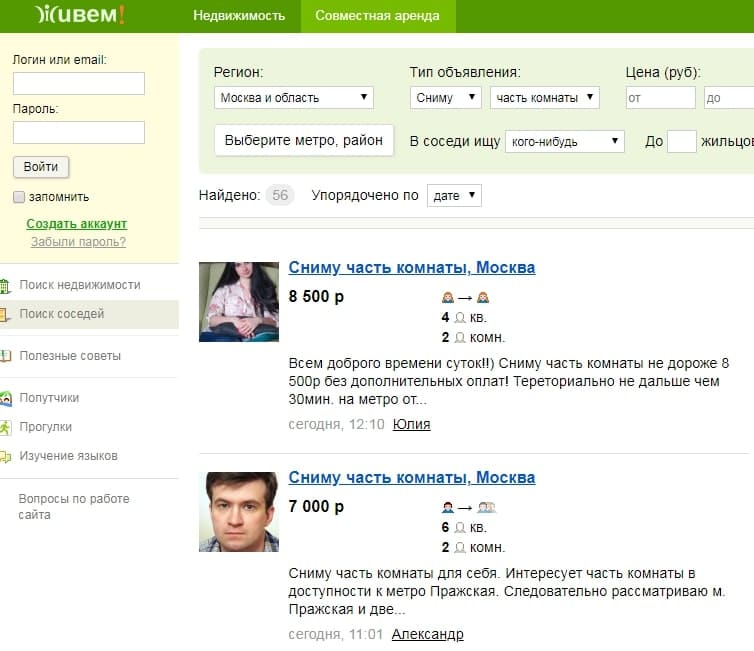
Task: Switch to the Недвижимость tab
Action: tap(239, 16)
